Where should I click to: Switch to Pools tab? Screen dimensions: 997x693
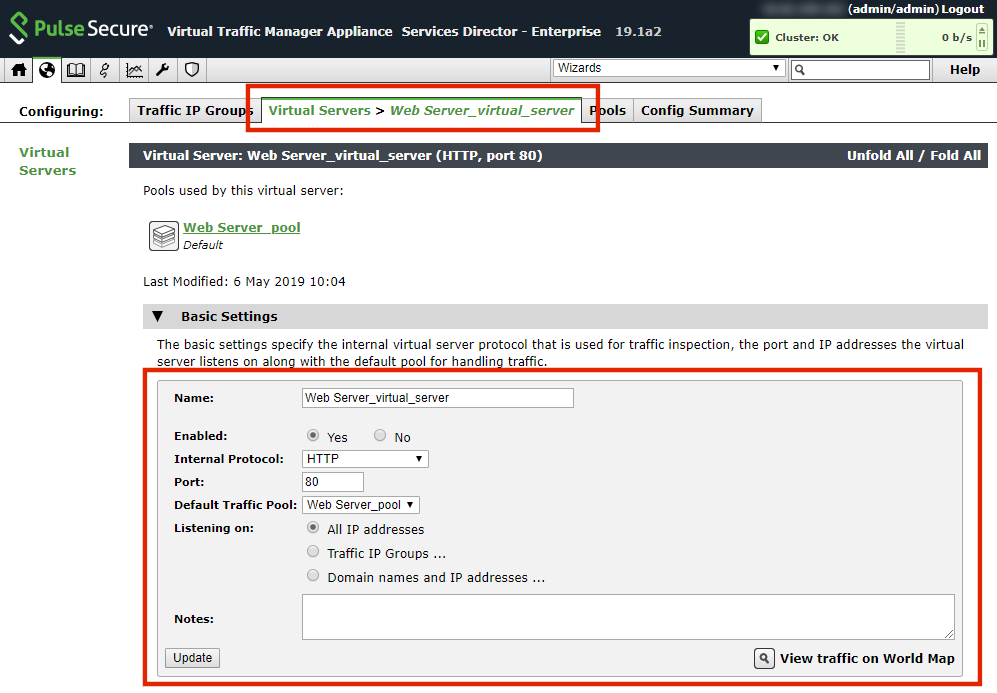coord(608,111)
